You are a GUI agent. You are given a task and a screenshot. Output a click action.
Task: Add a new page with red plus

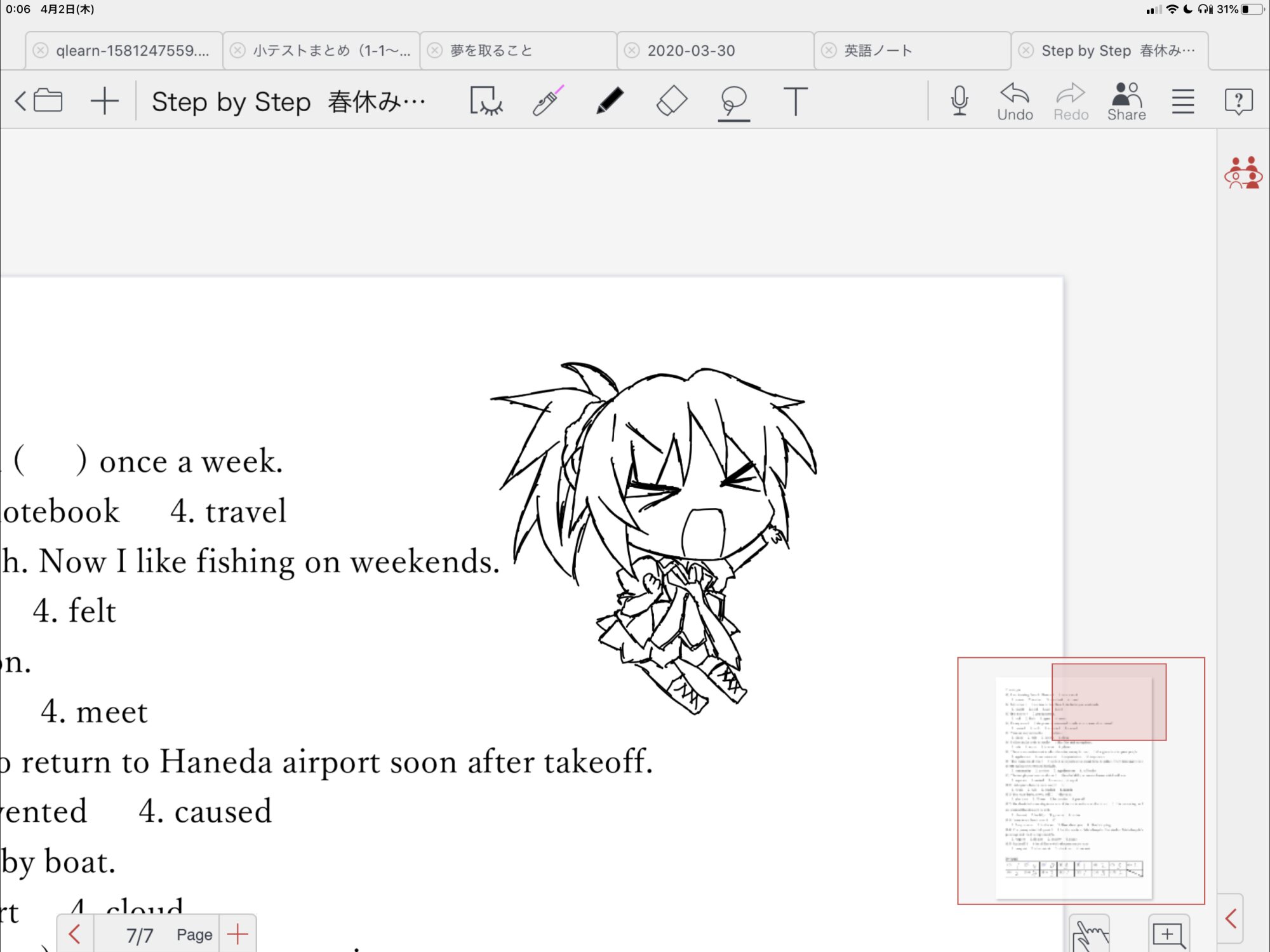tap(237, 934)
